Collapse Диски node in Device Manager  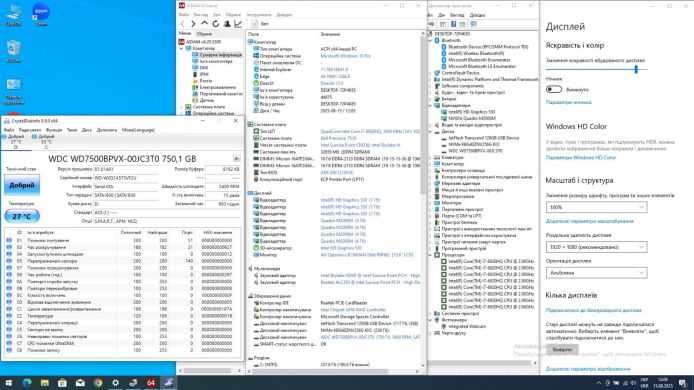click(430, 131)
